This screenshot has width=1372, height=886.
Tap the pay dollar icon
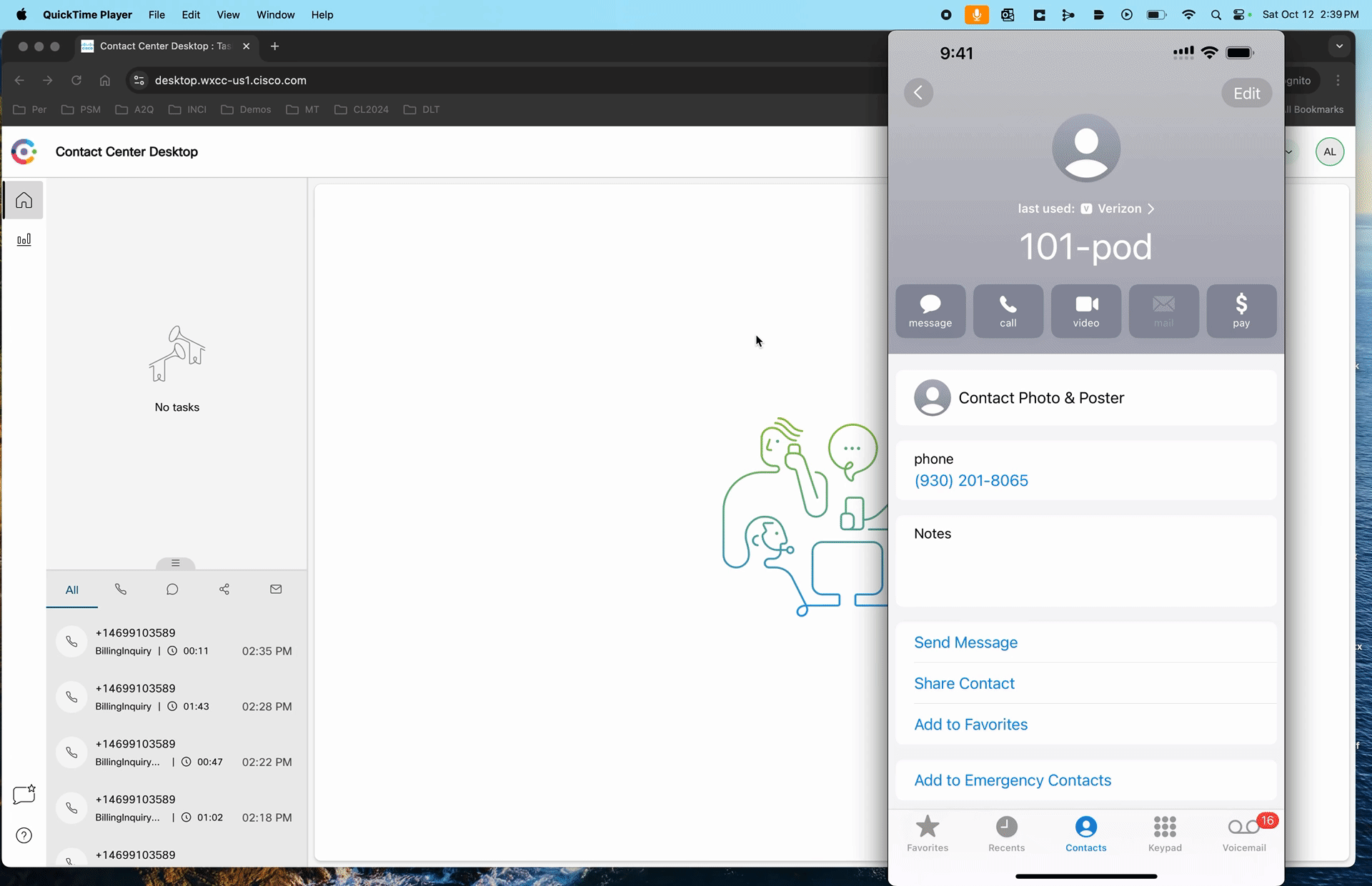1241,311
